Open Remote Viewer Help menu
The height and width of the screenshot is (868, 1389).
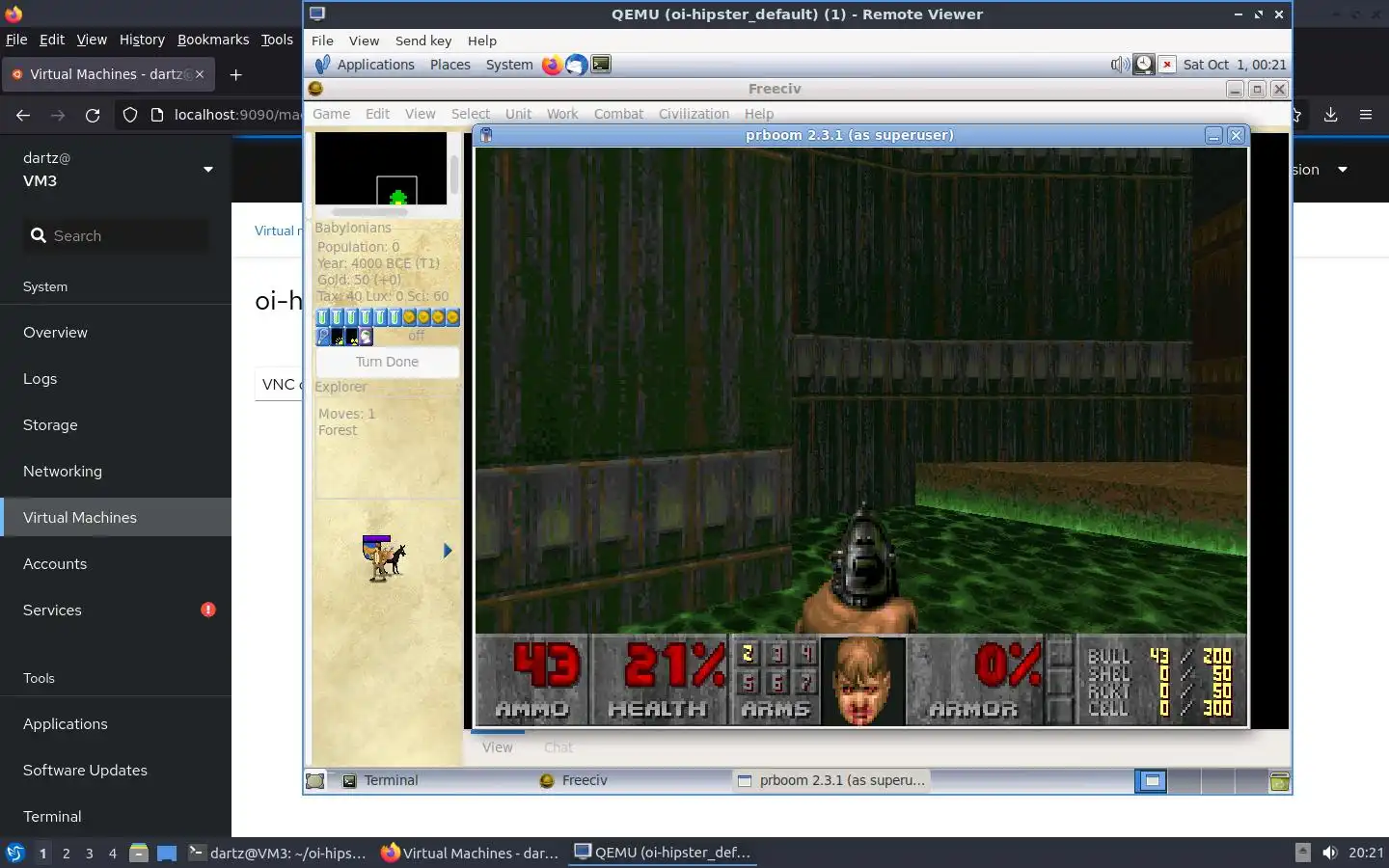tap(482, 41)
